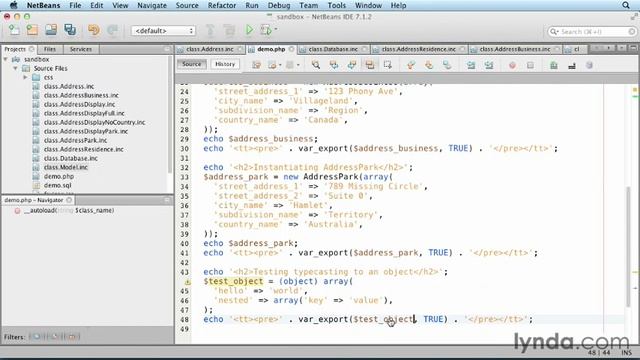The image size is (640, 360).
Task: Click Toggle Bookmark icon
Action: pos(447,65)
